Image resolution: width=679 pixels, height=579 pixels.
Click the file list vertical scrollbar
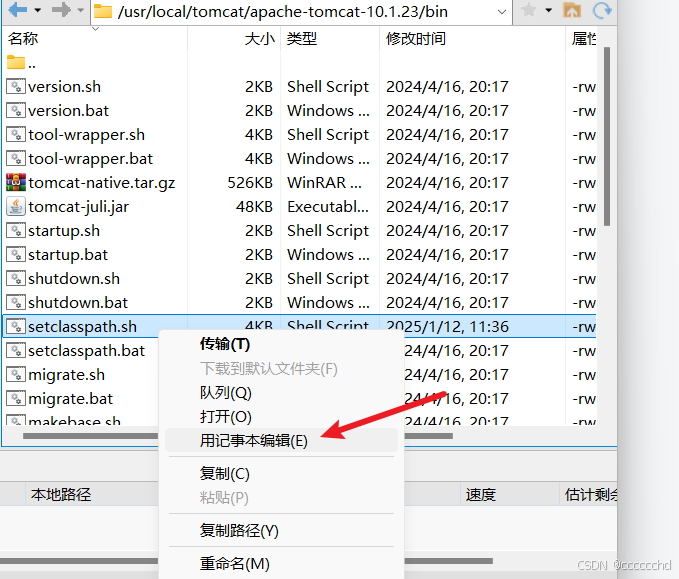coord(607,136)
